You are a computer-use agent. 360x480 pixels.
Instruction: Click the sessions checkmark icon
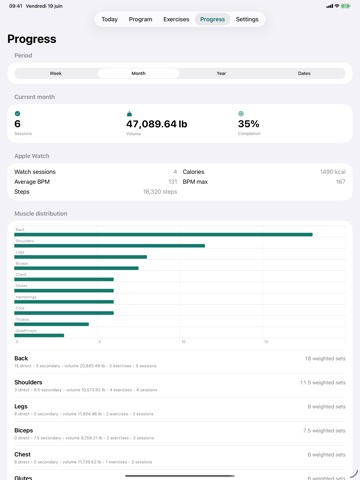coord(17,114)
